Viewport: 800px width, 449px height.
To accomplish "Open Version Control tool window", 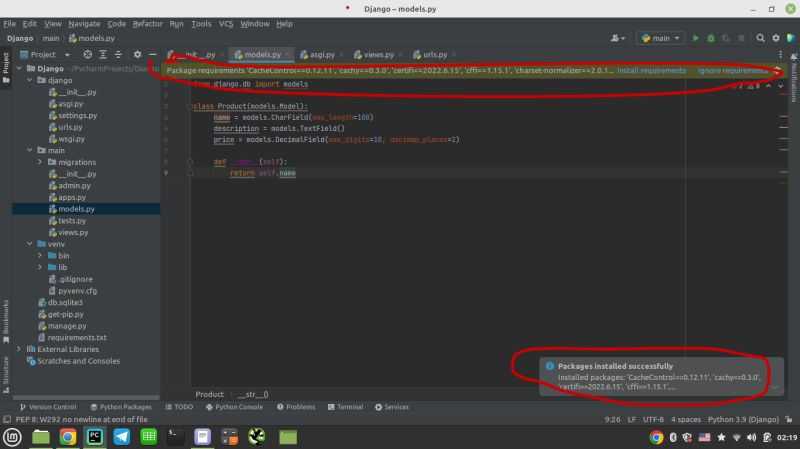I will tap(48, 407).
